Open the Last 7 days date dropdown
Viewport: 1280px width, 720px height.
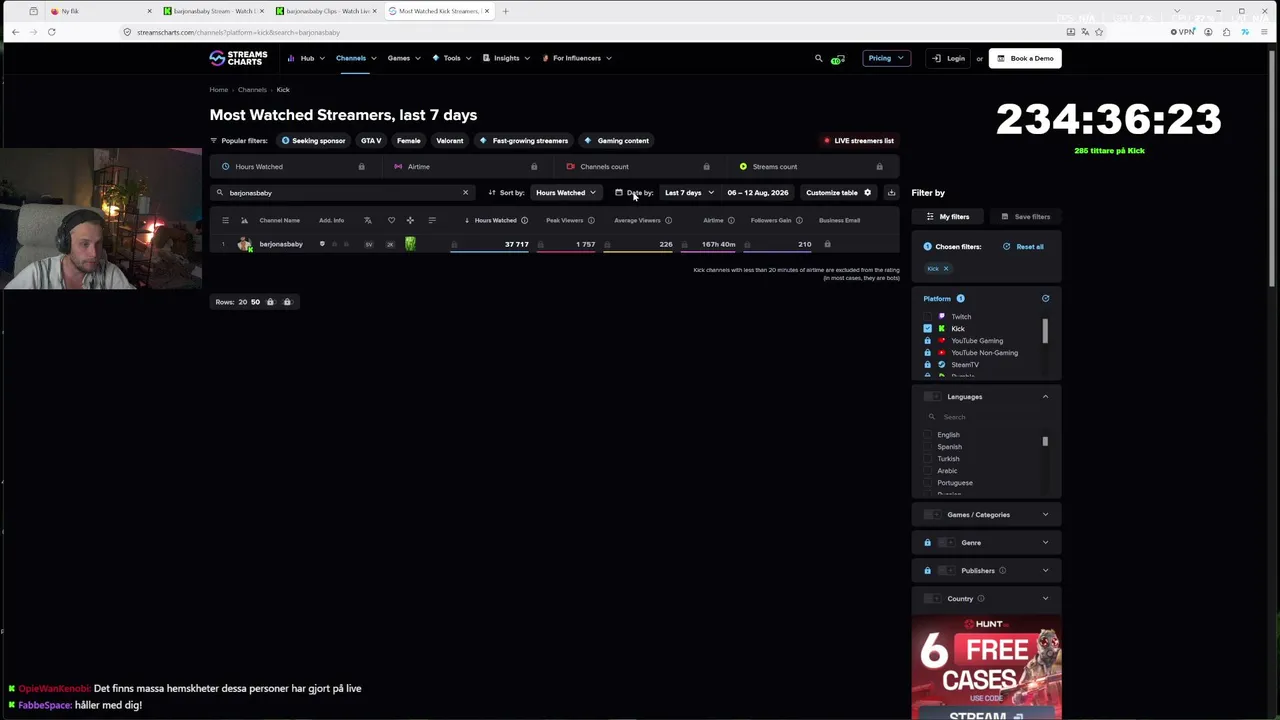[x=689, y=192]
